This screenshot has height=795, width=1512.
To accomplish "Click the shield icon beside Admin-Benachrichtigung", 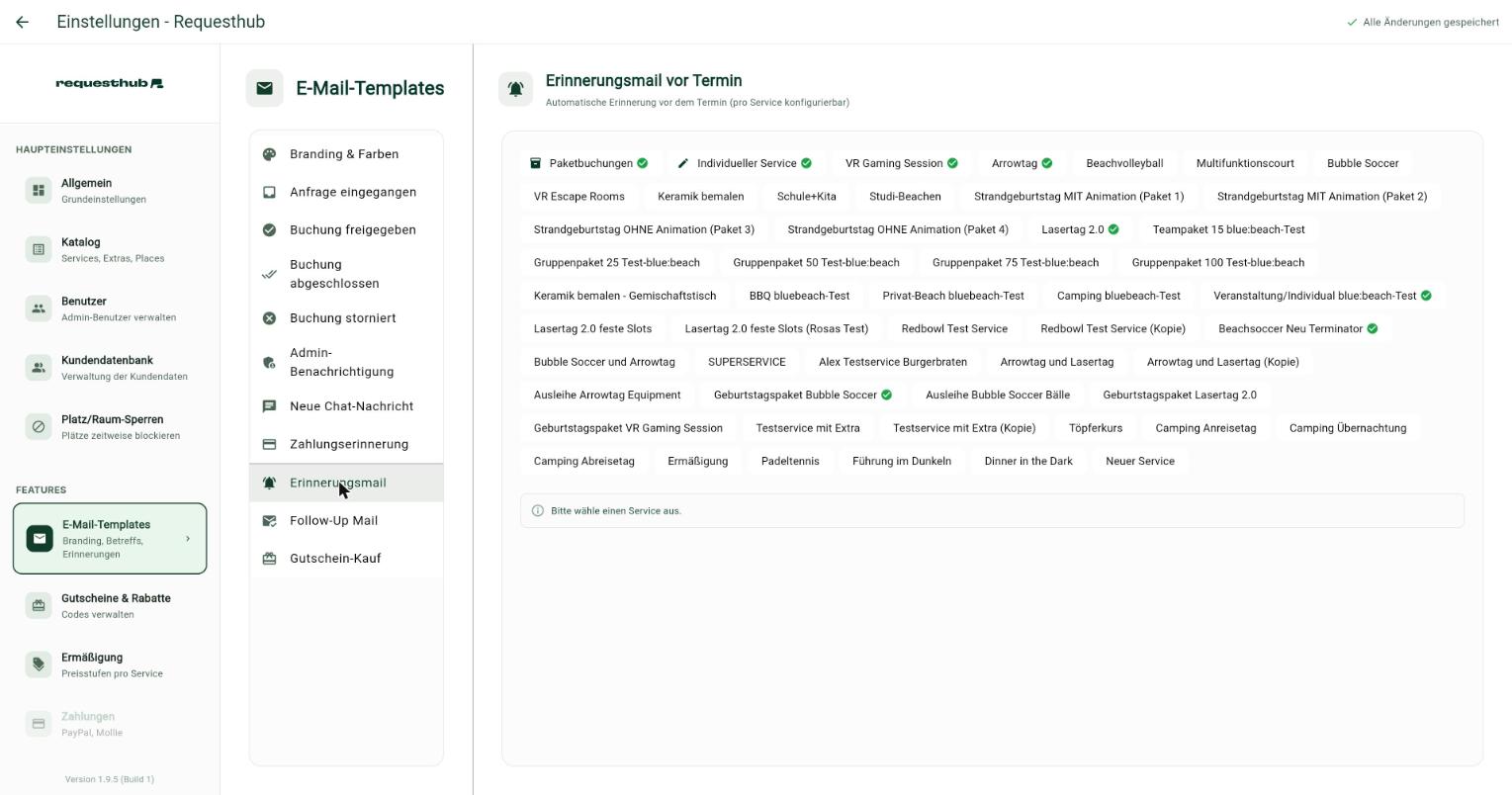I will (269, 362).
